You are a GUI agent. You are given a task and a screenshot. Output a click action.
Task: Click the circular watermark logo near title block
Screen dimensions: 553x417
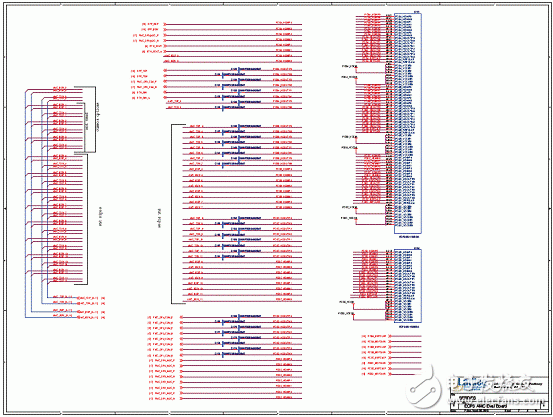coord(423,389)
